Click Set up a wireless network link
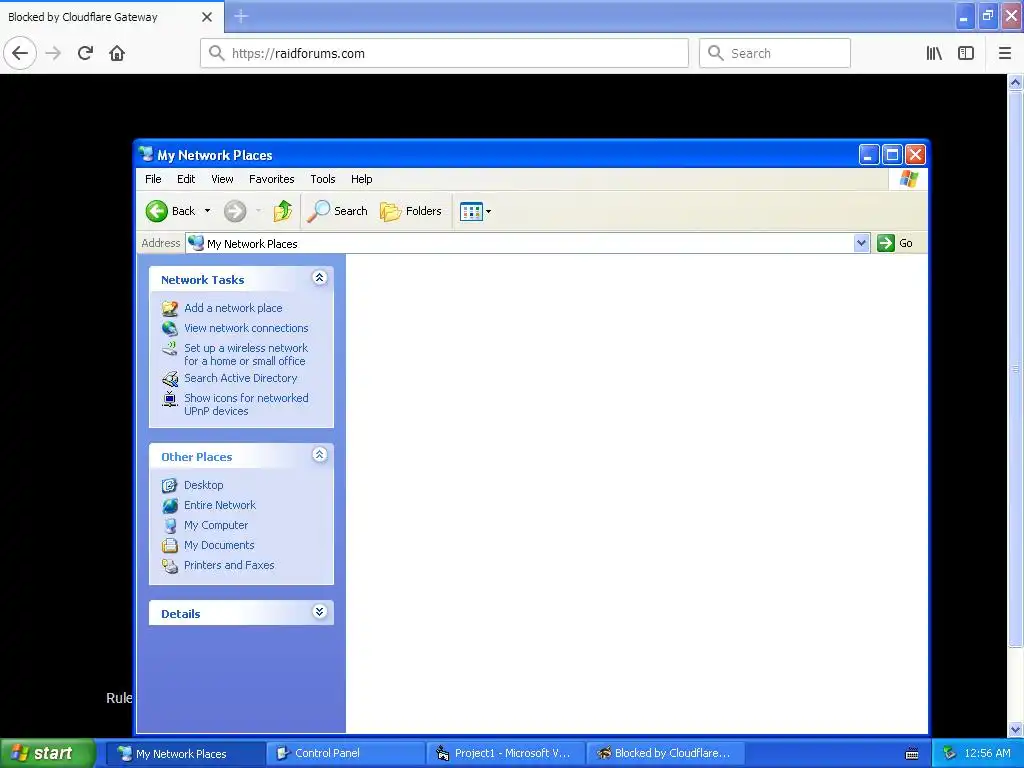The width and height of the screenshot is (1024, 768). (x=246, y=355)
